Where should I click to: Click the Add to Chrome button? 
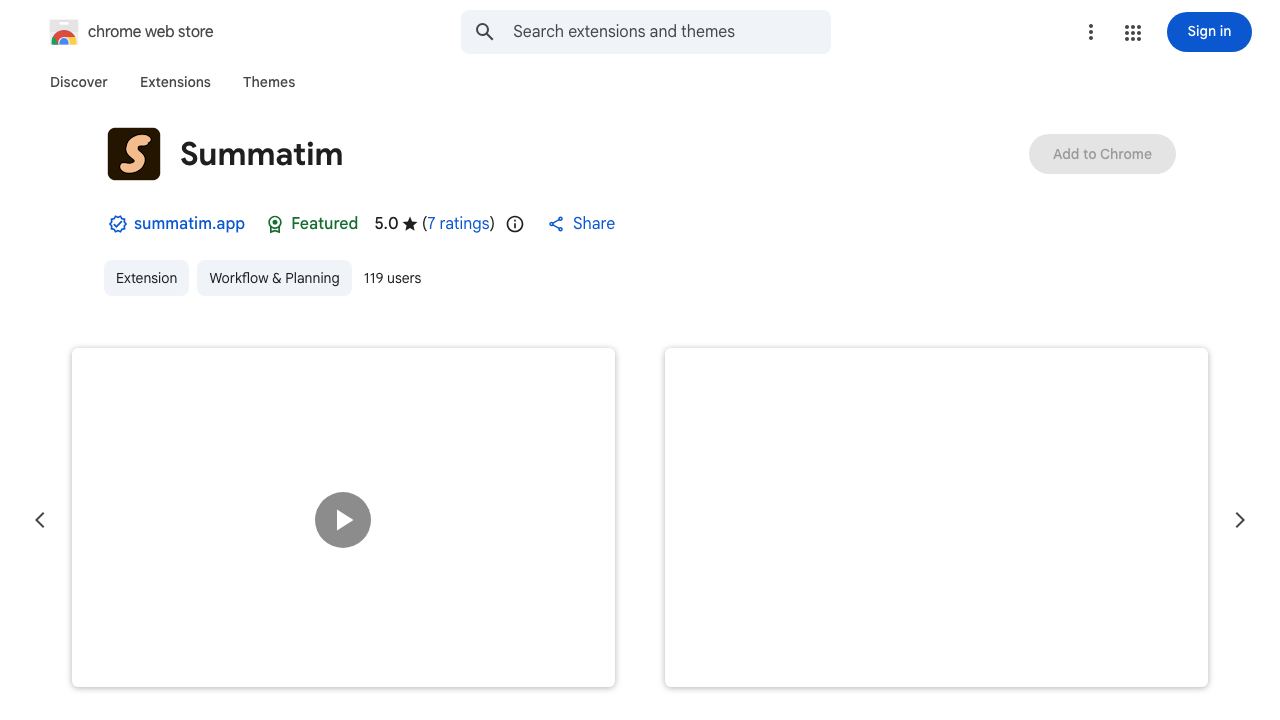pyautogui.click(x=1102, y=154)
